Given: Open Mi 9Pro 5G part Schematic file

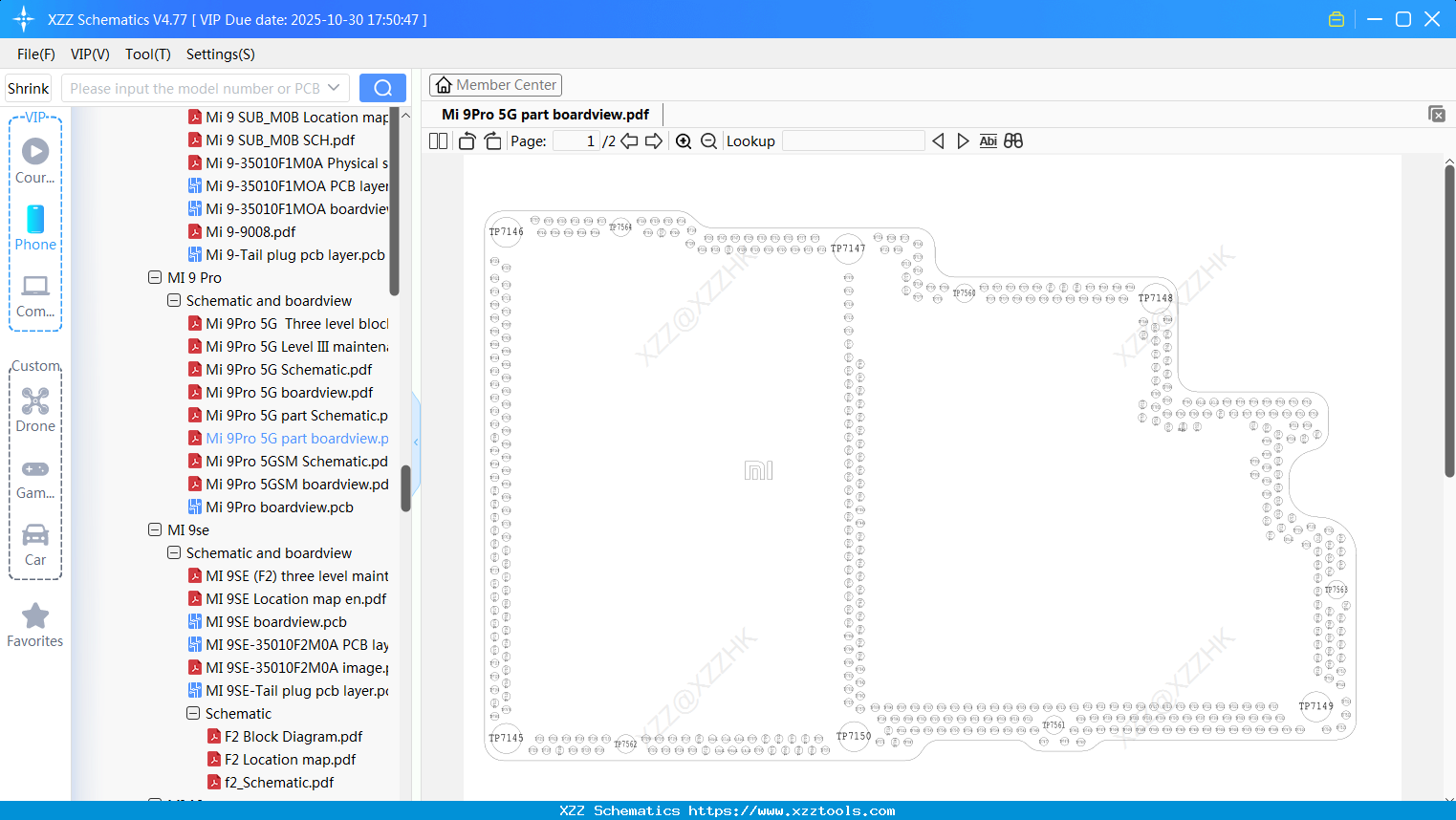Looking at the screenshot, I should (288, 415).
